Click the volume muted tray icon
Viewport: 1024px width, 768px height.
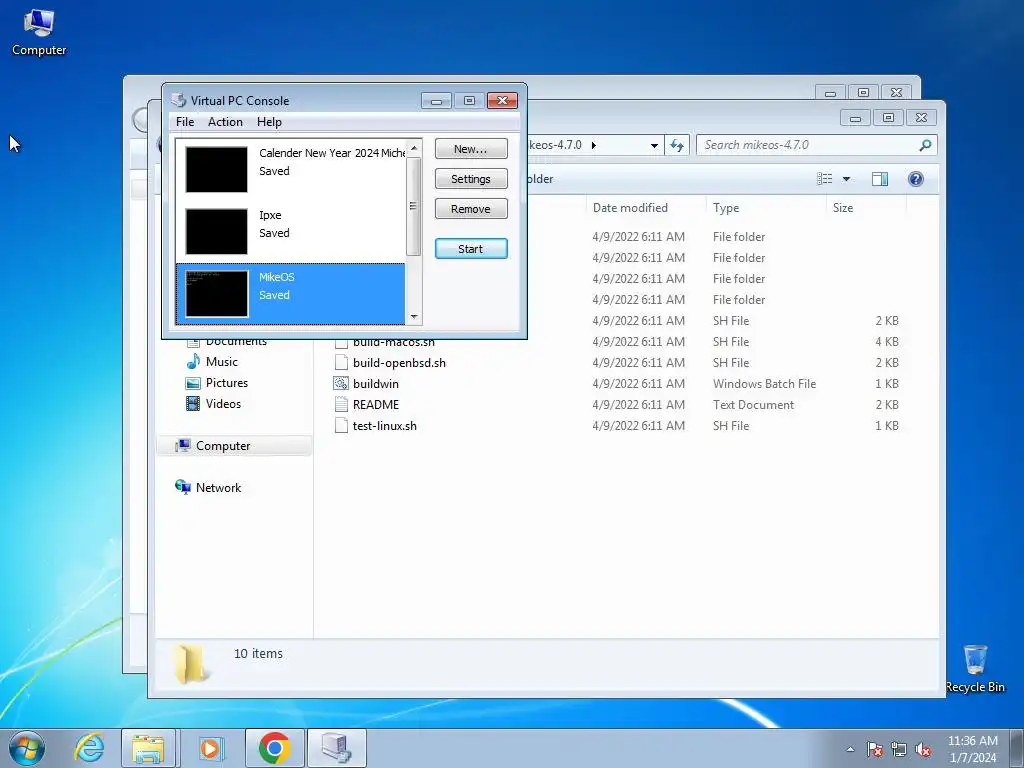click(x=923, y=749)
